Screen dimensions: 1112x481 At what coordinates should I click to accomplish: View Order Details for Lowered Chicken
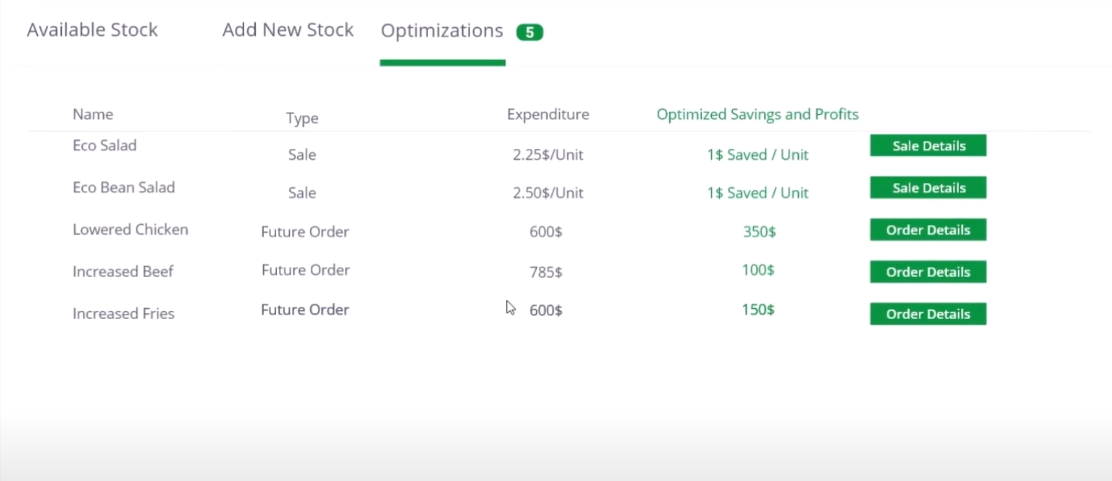(928, 230)
